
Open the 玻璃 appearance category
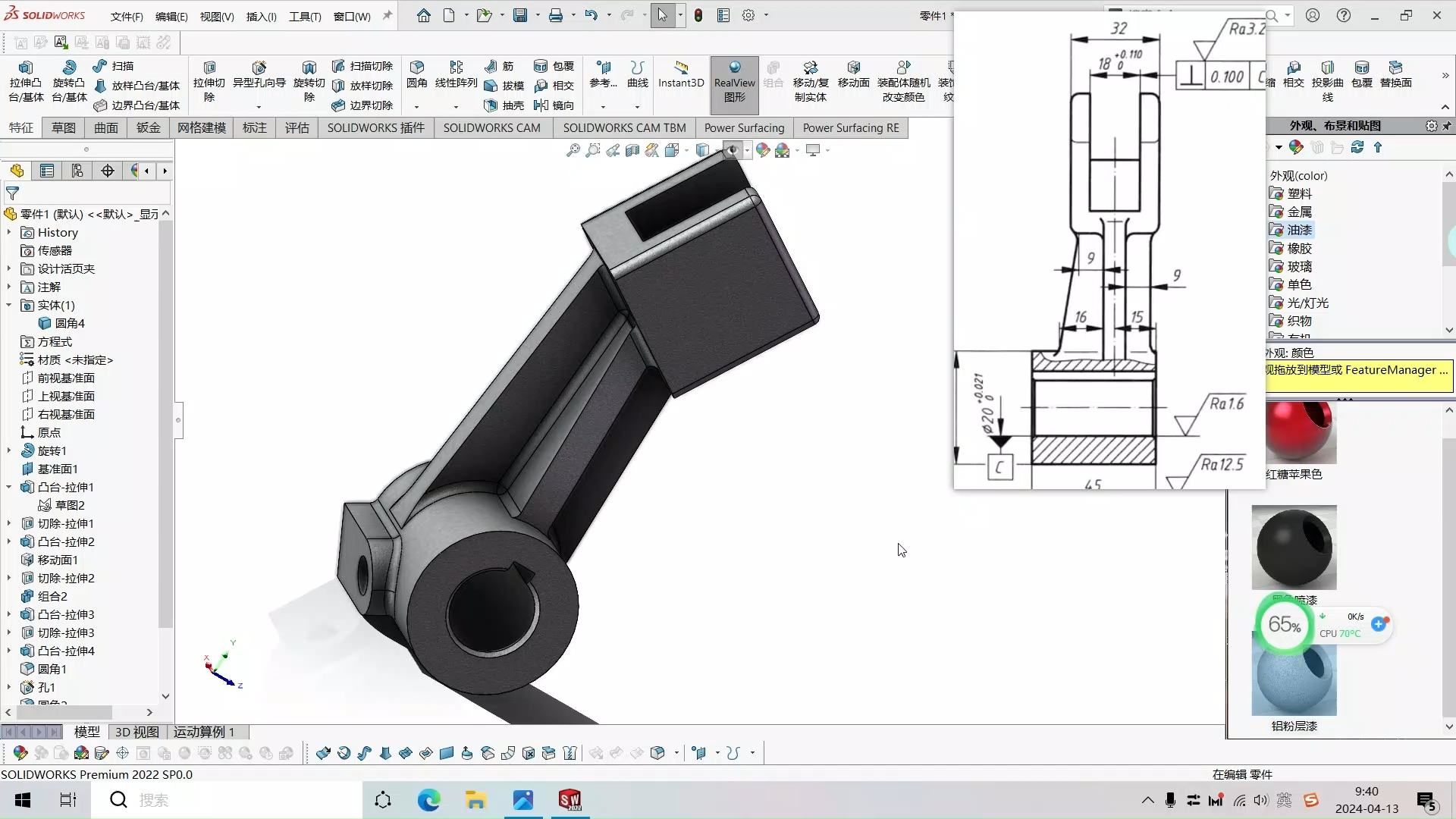coord(1300,266)
